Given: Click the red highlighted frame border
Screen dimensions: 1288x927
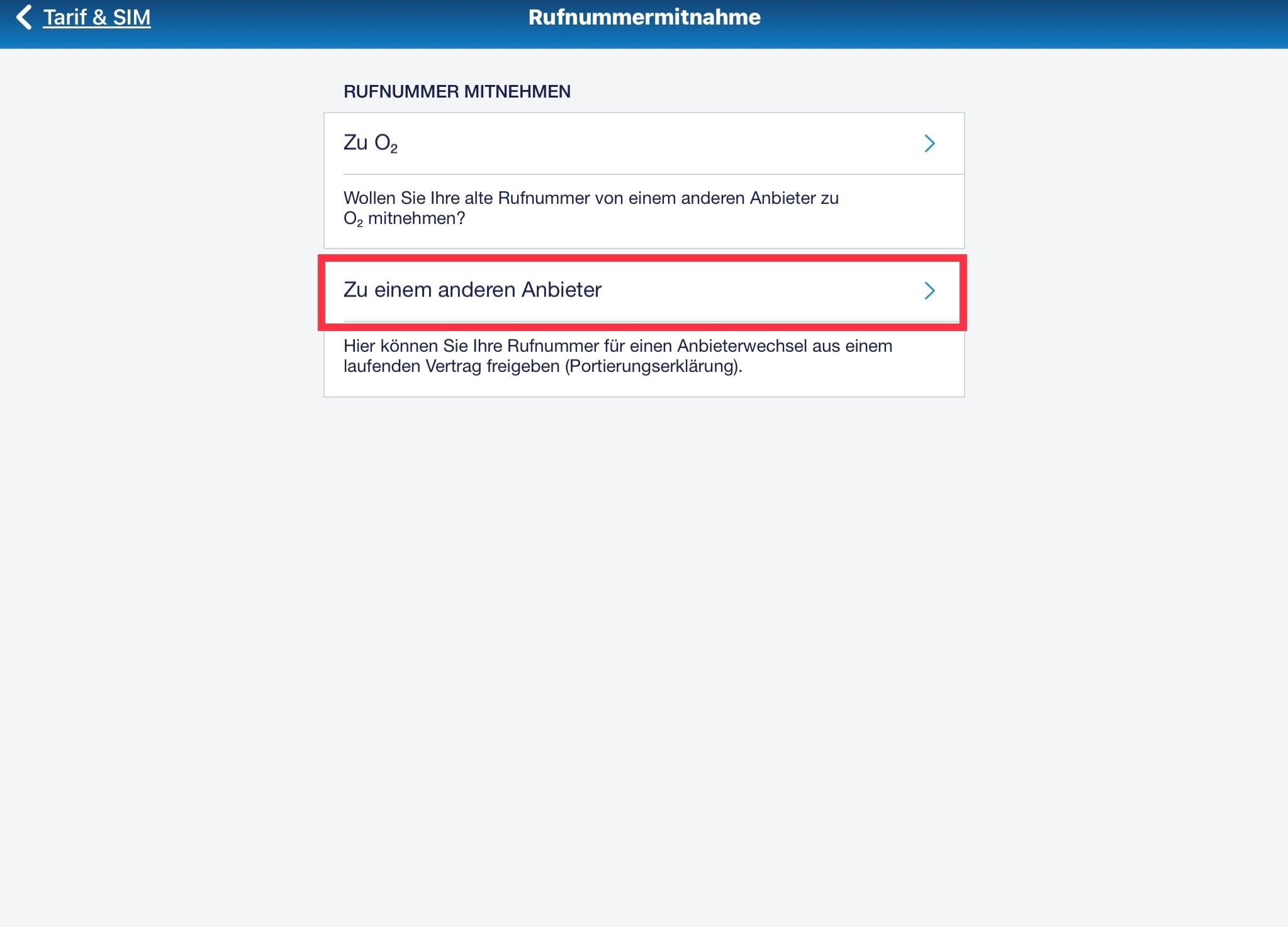Looking at the screenshot, I should point(642,259).
